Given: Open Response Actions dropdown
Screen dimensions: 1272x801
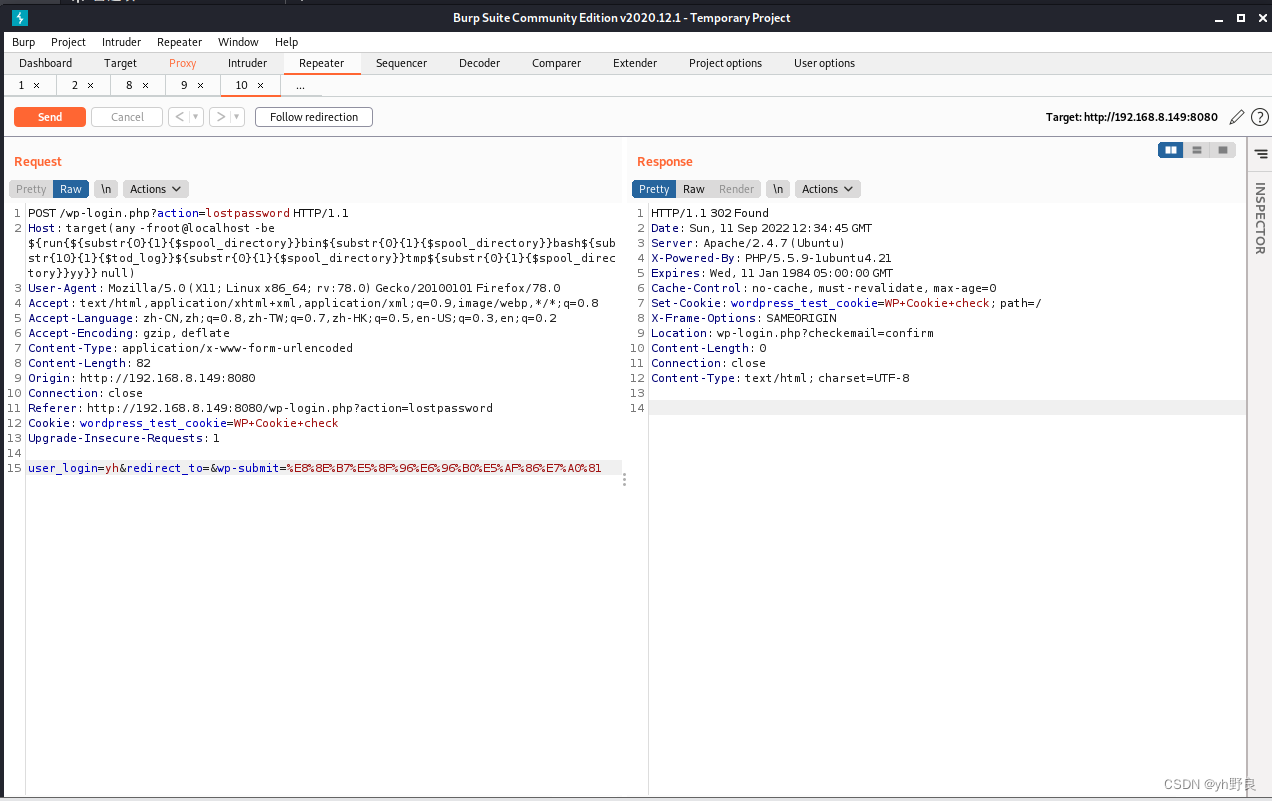Looking at the screenshot, I should point(828,189).
